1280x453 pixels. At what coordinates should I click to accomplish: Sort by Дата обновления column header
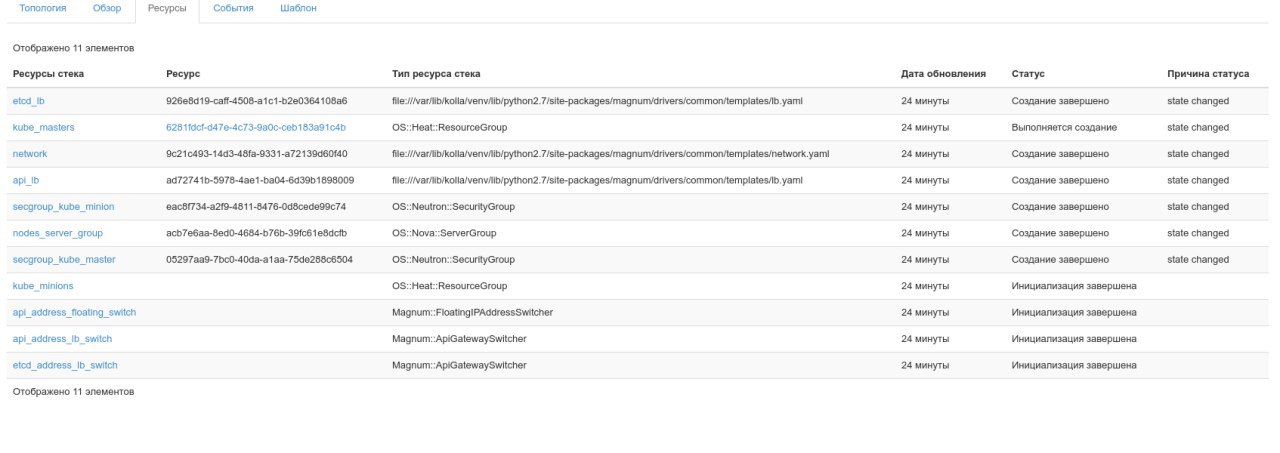[943, 74]
